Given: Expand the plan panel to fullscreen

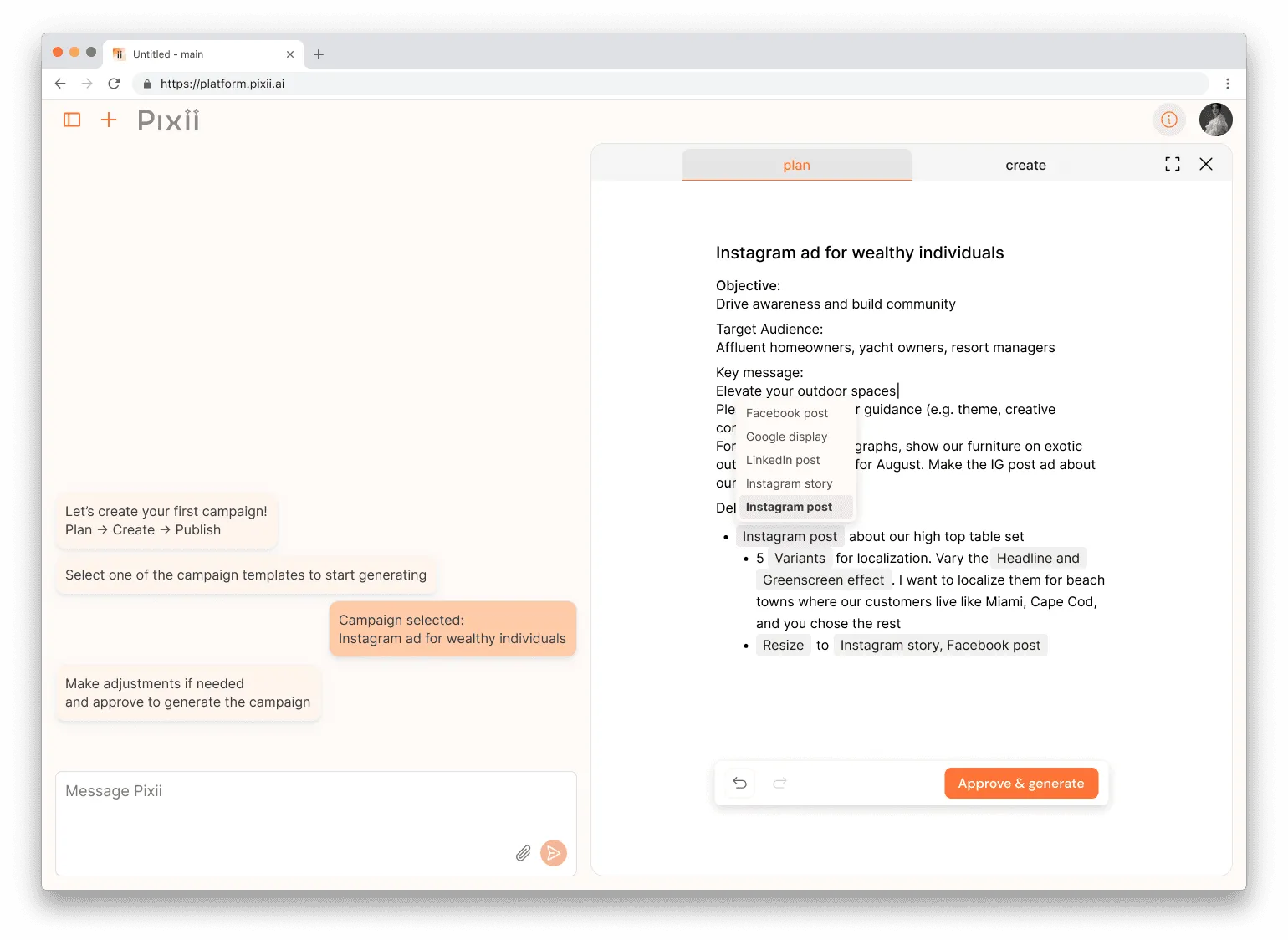Looking at the screenshot, I should [1173, 165].
